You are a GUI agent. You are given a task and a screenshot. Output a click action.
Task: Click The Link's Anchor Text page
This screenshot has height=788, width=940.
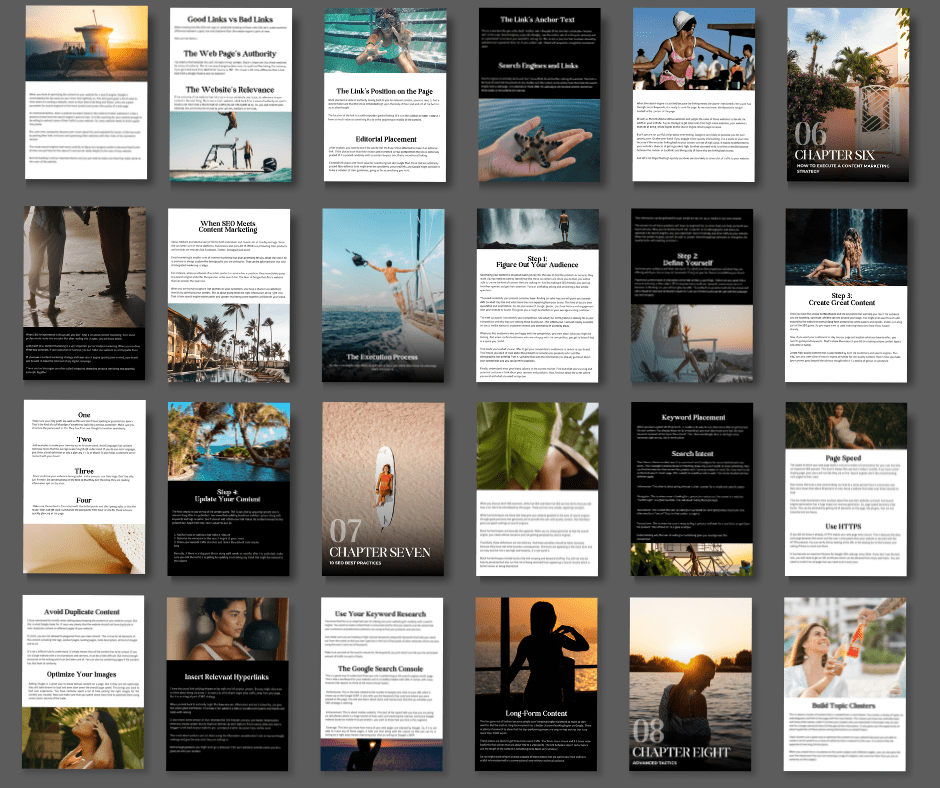[x=539, y=94]
